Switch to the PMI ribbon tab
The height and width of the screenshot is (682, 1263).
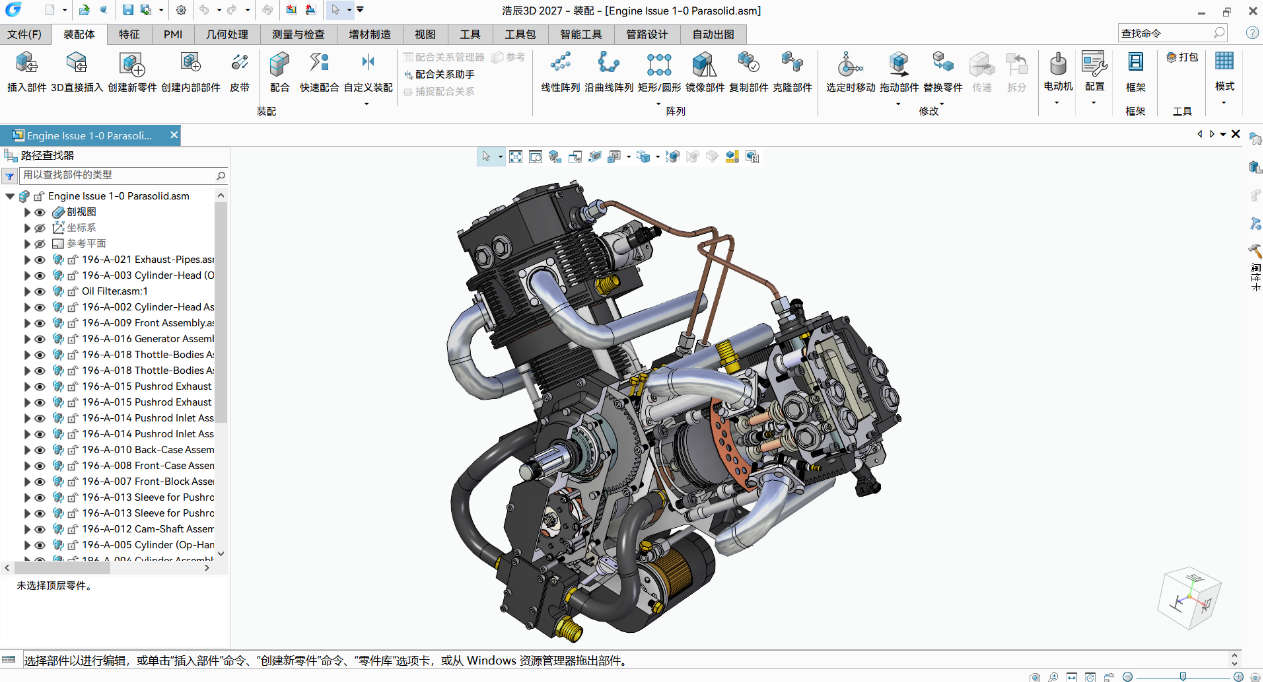[x=173, y=34]
